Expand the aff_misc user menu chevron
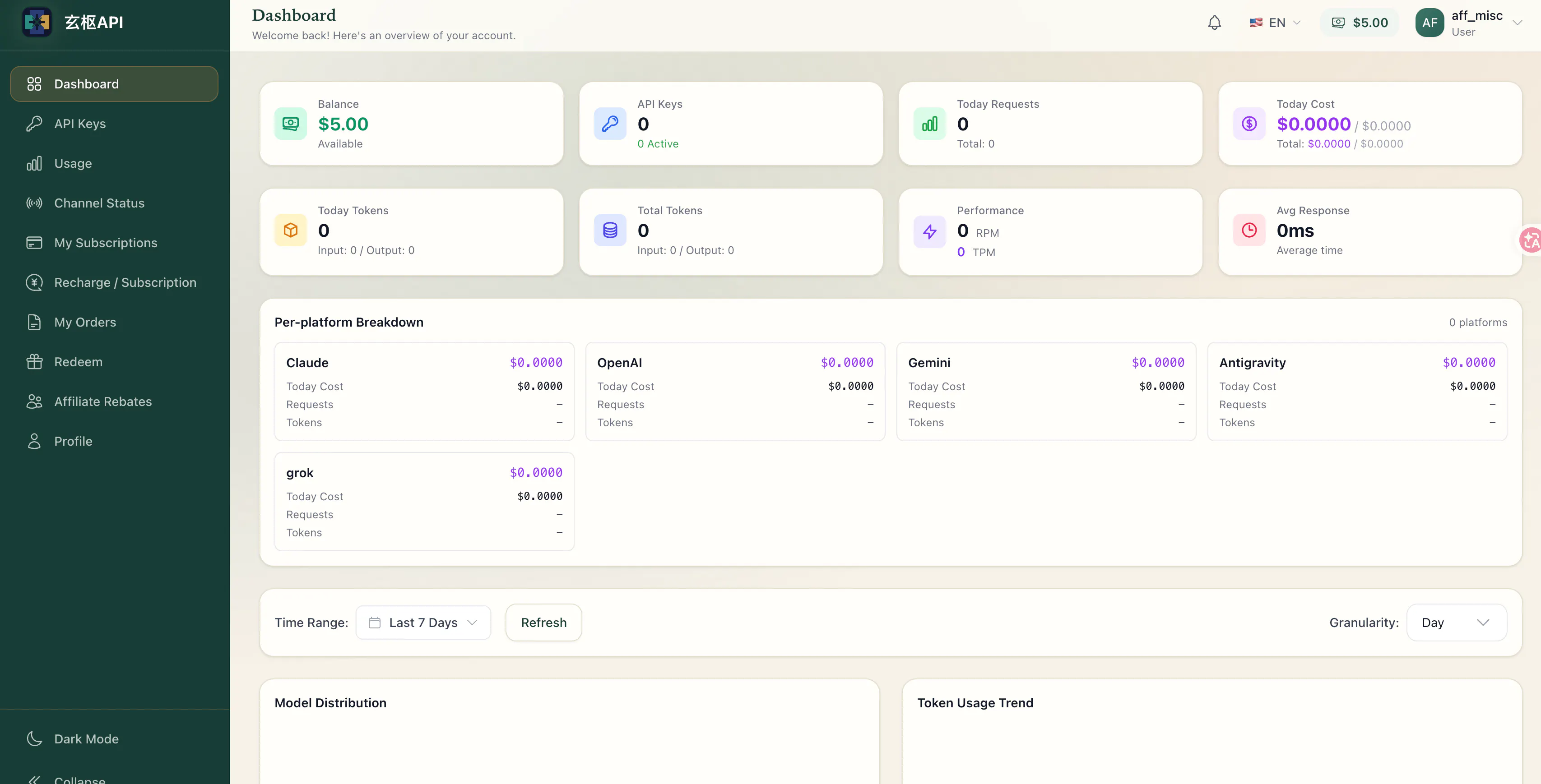Screen dimensions: 1541x784 tap(1517, 23)
